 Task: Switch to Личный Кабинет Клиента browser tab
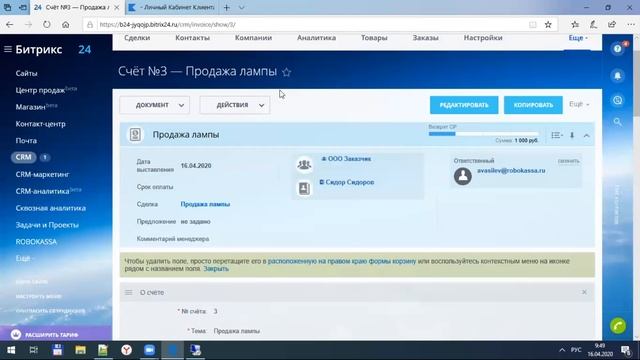tap(171, 7)
